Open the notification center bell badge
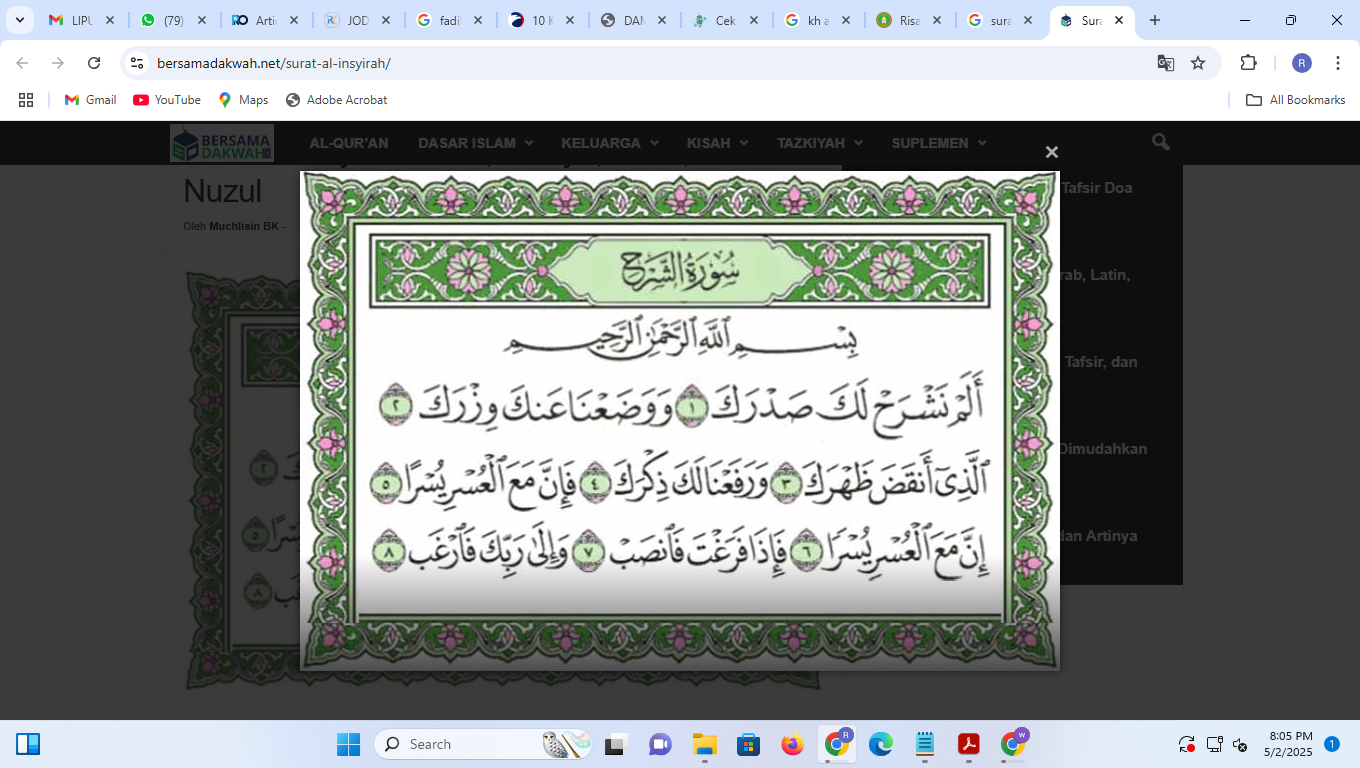This screenshot has height=768, width=1360. tap(1331, 743)
